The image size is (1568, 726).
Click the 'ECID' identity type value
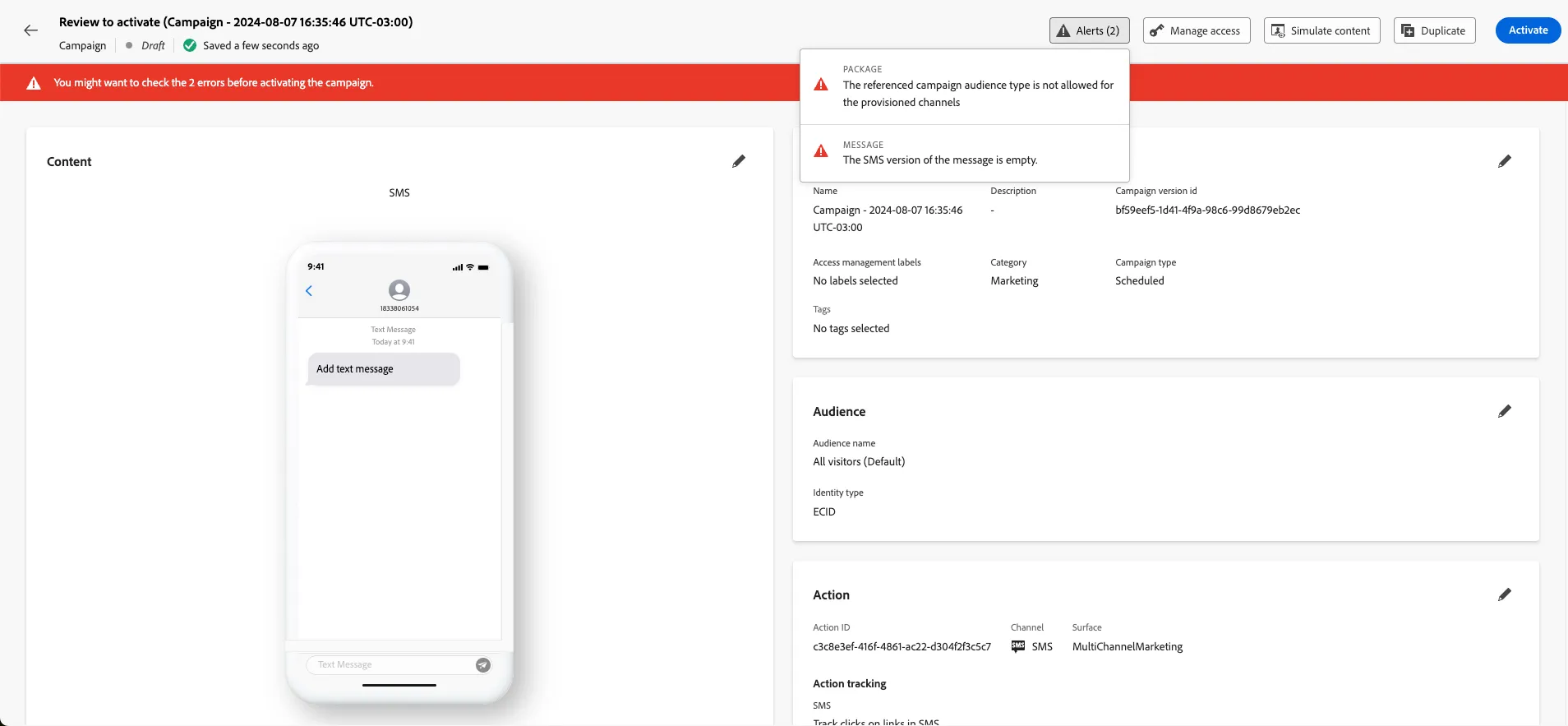click(824, 512)
